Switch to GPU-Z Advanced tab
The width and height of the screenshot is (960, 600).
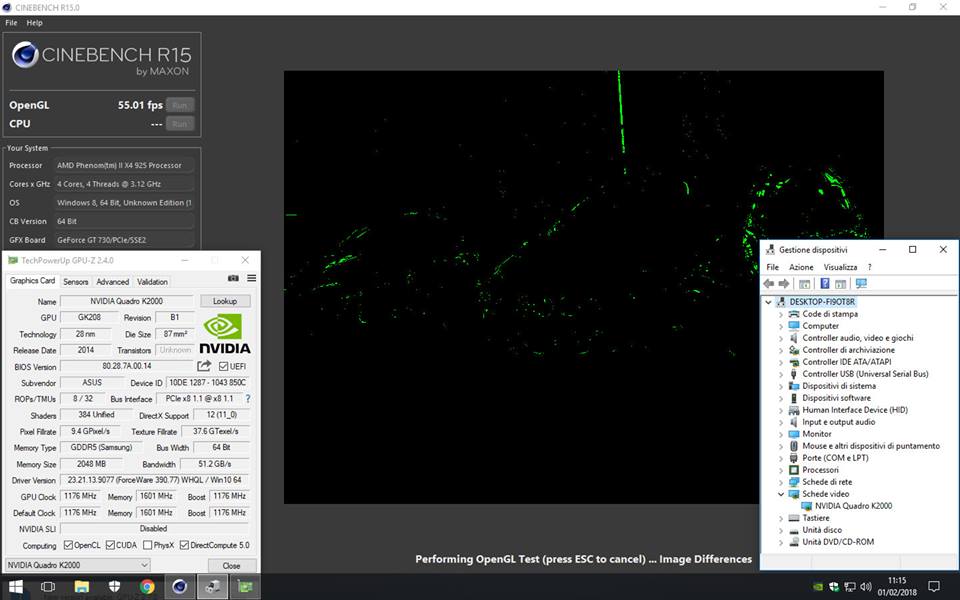pos(113,282)
